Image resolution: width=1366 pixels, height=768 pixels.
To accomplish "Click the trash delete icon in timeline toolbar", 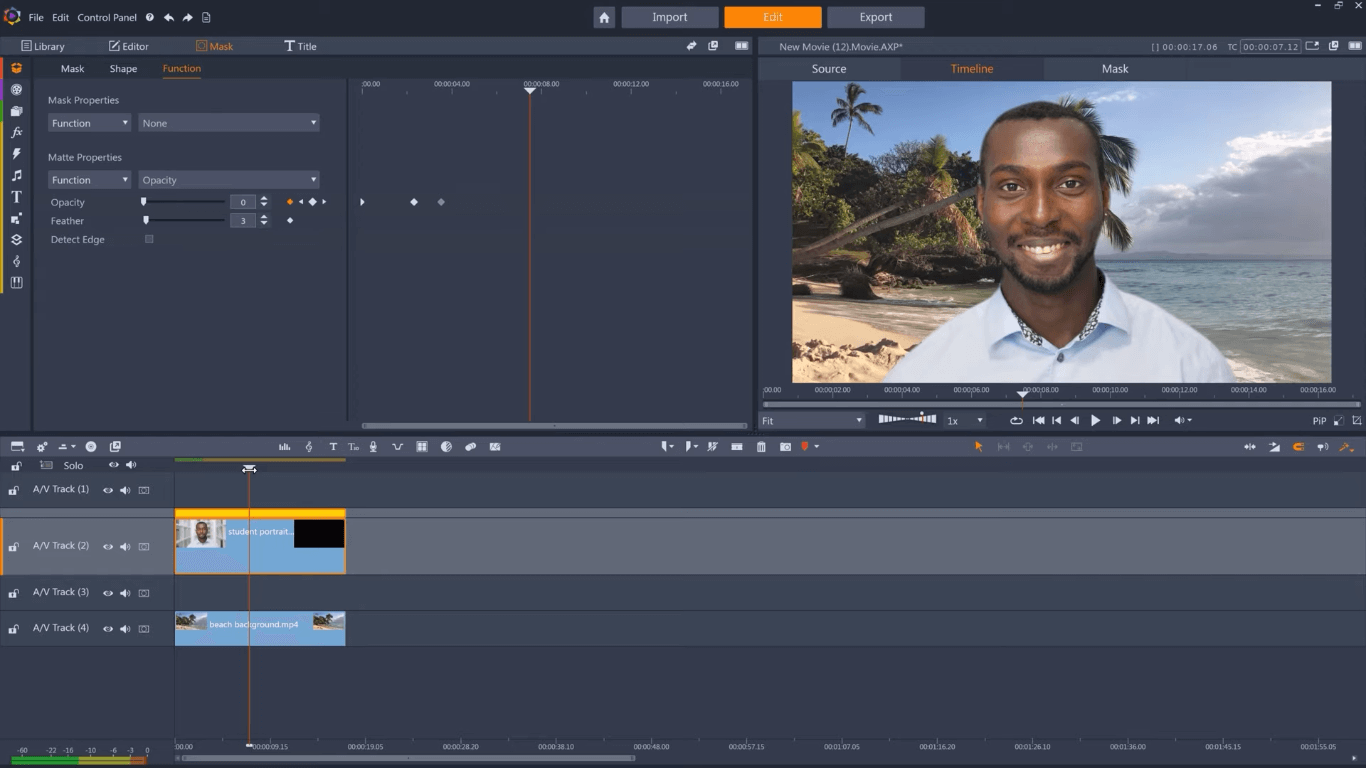I will [761, 447].
